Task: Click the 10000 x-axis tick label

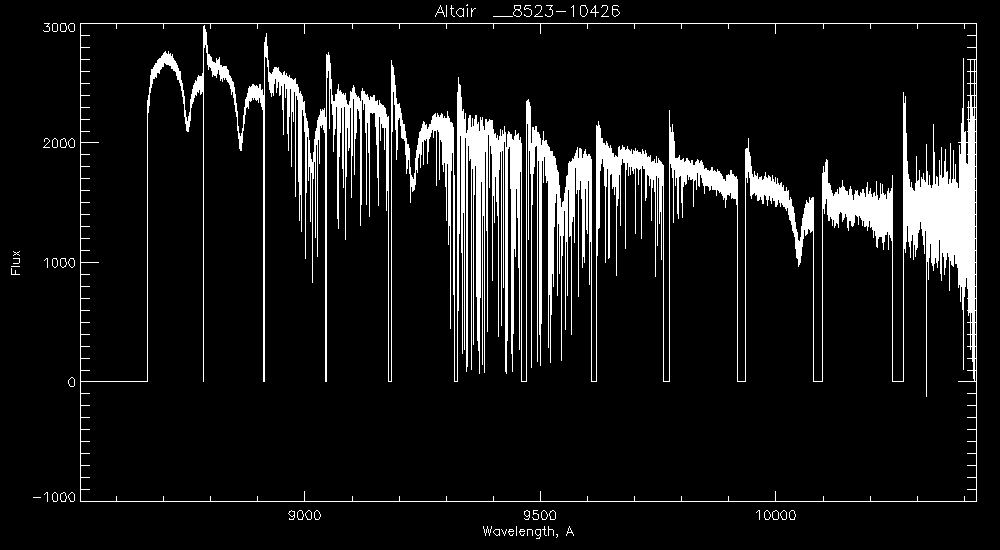Action: (x=776, y=516)
